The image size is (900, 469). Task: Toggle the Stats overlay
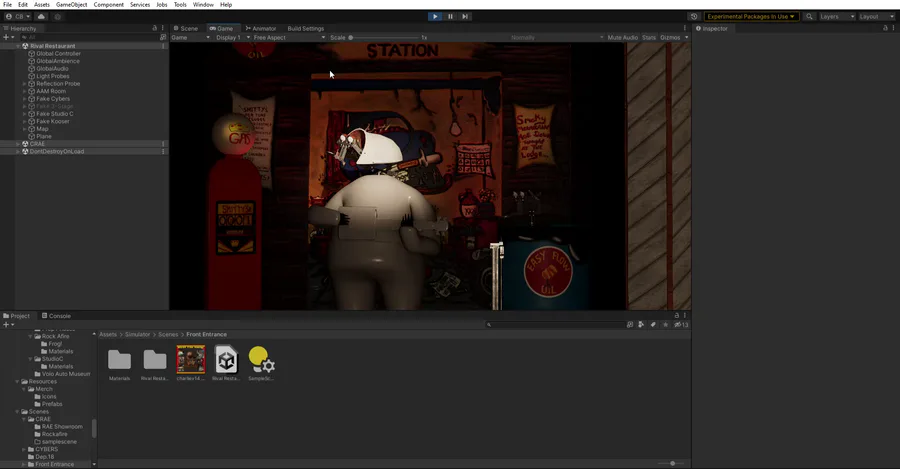tap(649, 37)
